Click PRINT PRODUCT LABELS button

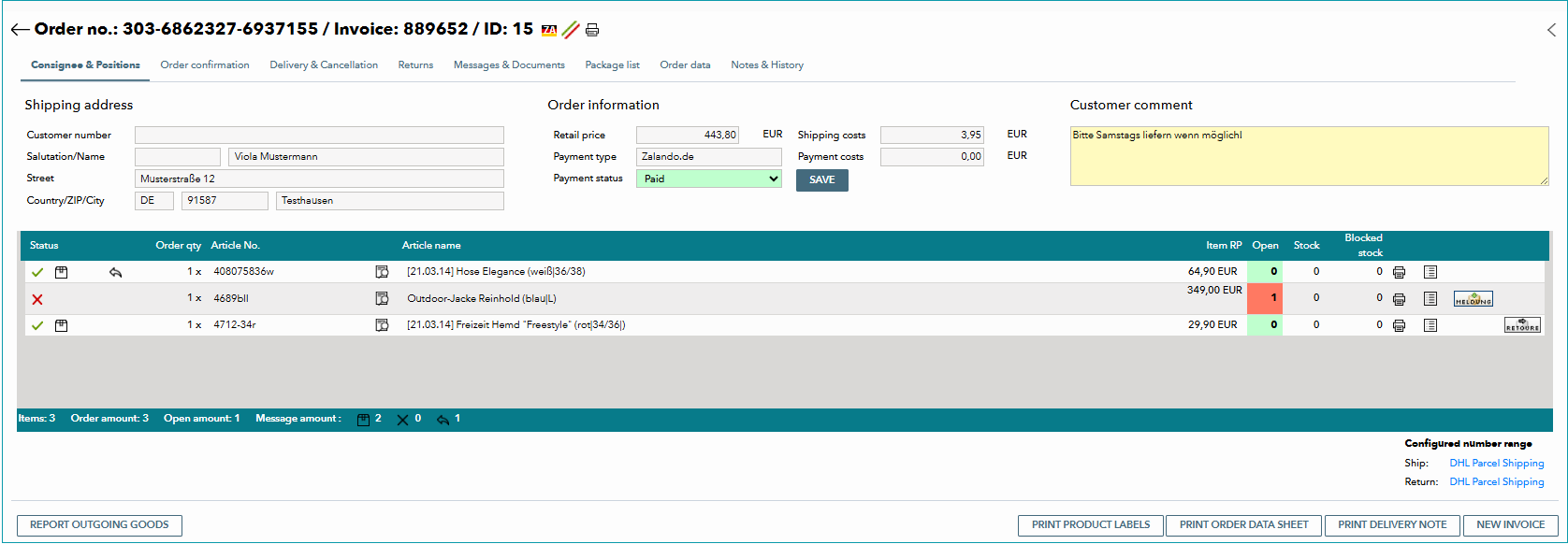tap(1091, 525)
